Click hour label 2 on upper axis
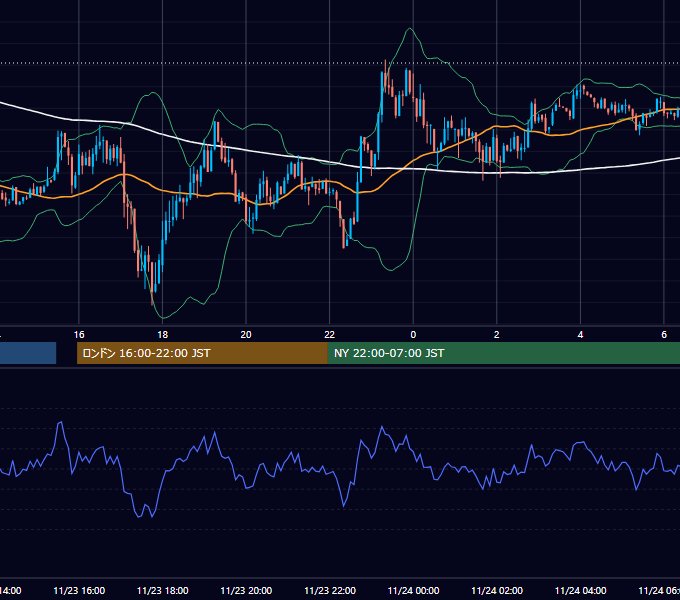Screen dimensions: 680x600 click(x=497, y=335)
